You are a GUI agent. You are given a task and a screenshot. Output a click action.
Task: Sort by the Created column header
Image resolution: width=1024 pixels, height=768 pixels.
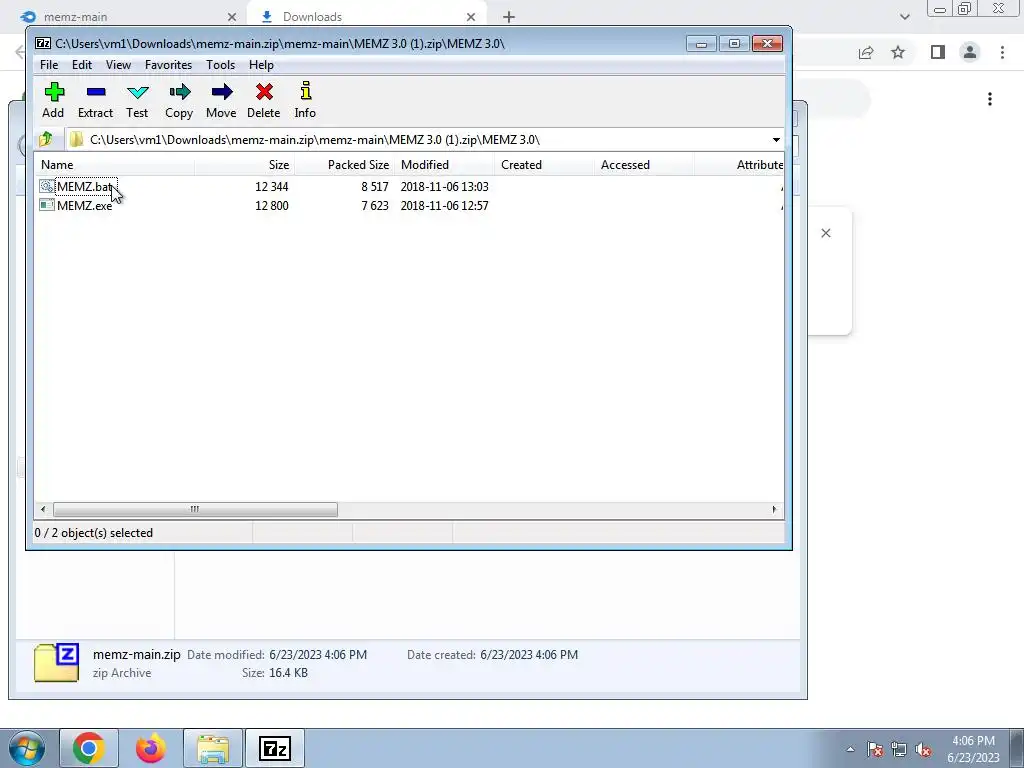click(x=544, y=165)
